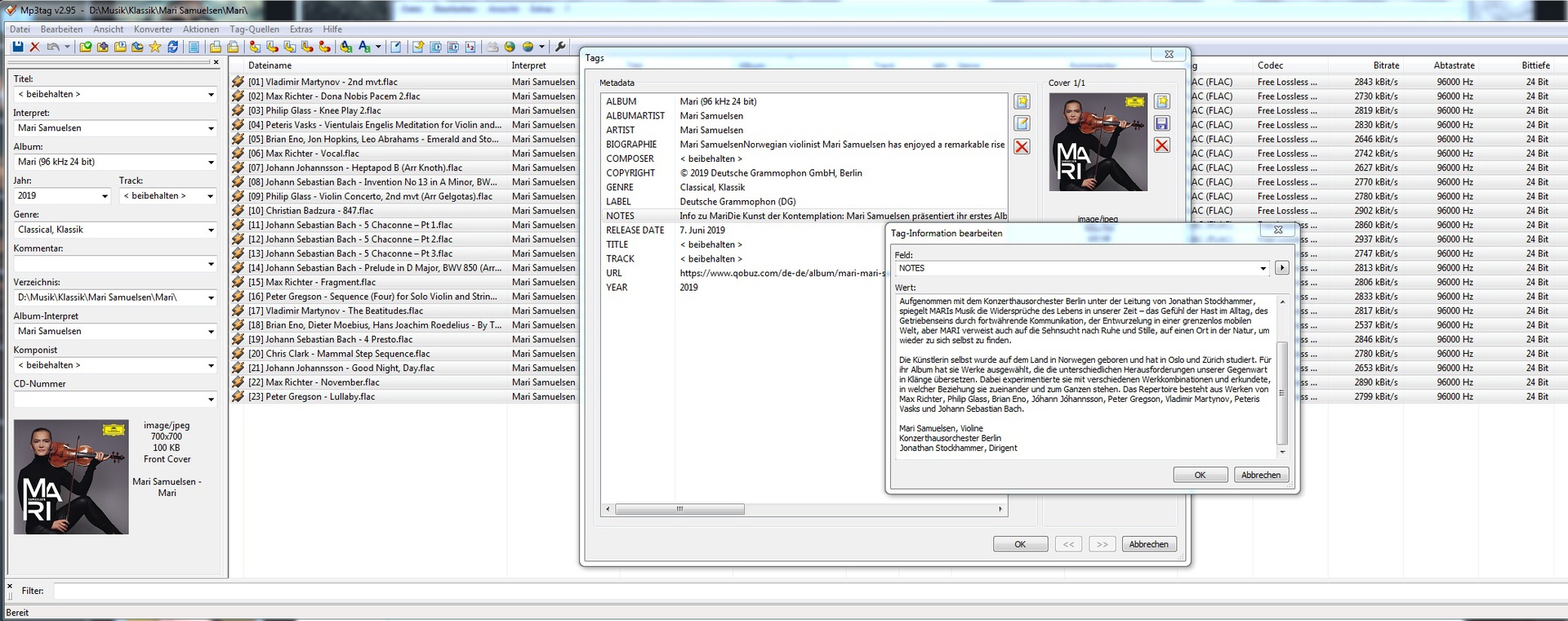
Task: Open the Feld dropdown showing NOTES
Action: 1263,269
